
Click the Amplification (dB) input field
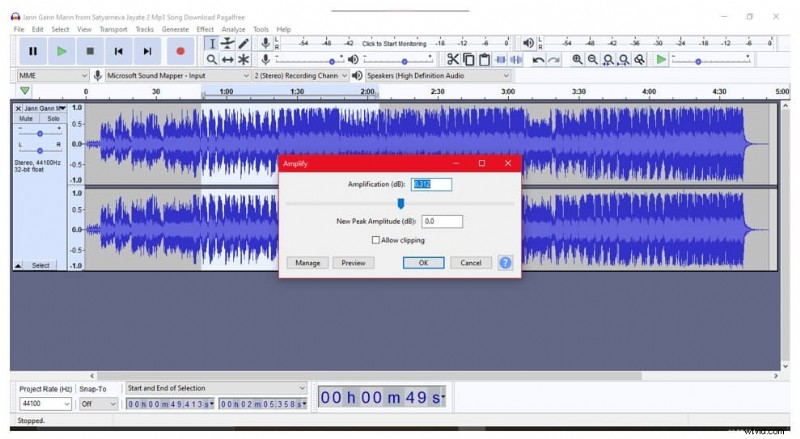(432, 184)
